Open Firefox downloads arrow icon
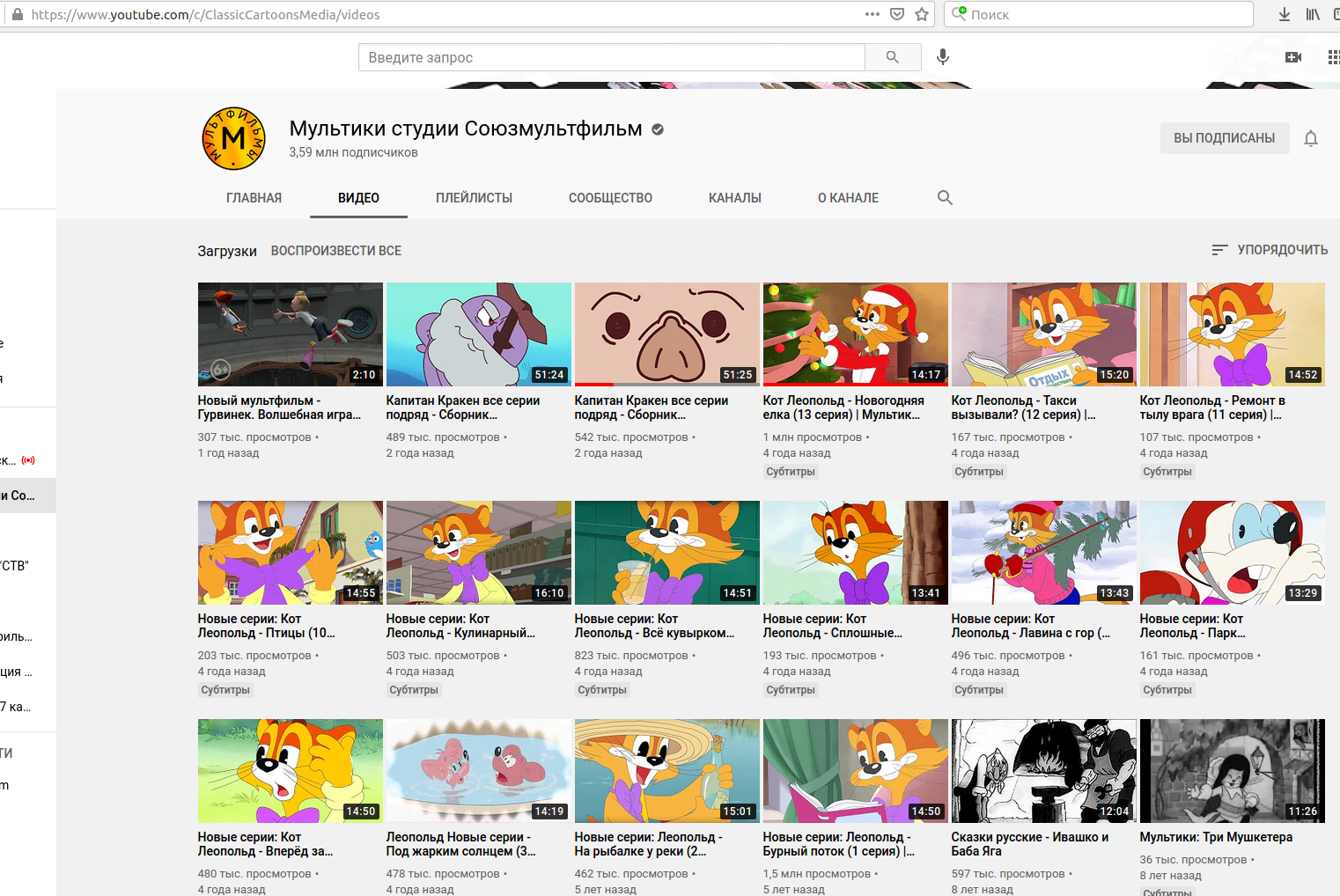Image resolution: width=1340 pixels, height=896 pixels. pos(1285,14)
